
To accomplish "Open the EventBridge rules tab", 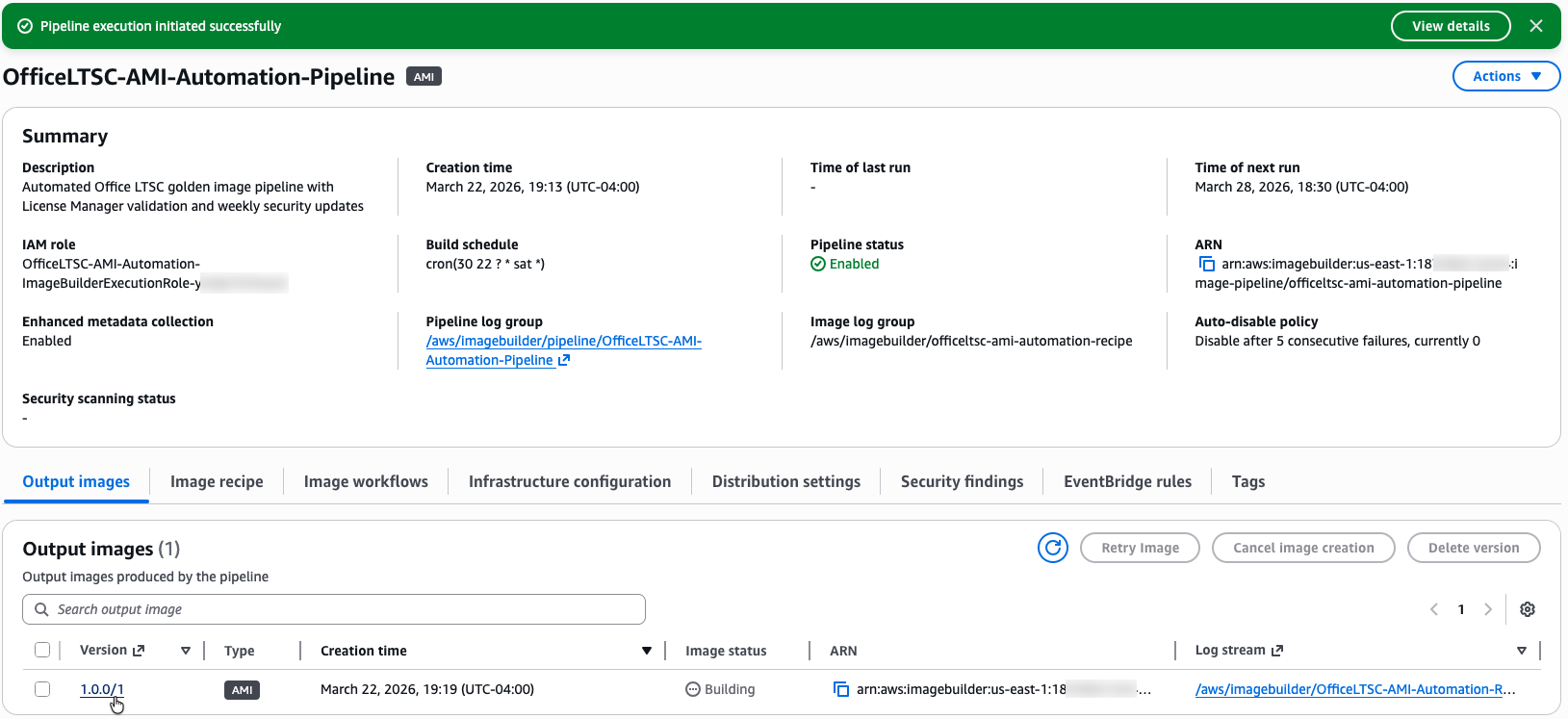I will (1127, 481).
